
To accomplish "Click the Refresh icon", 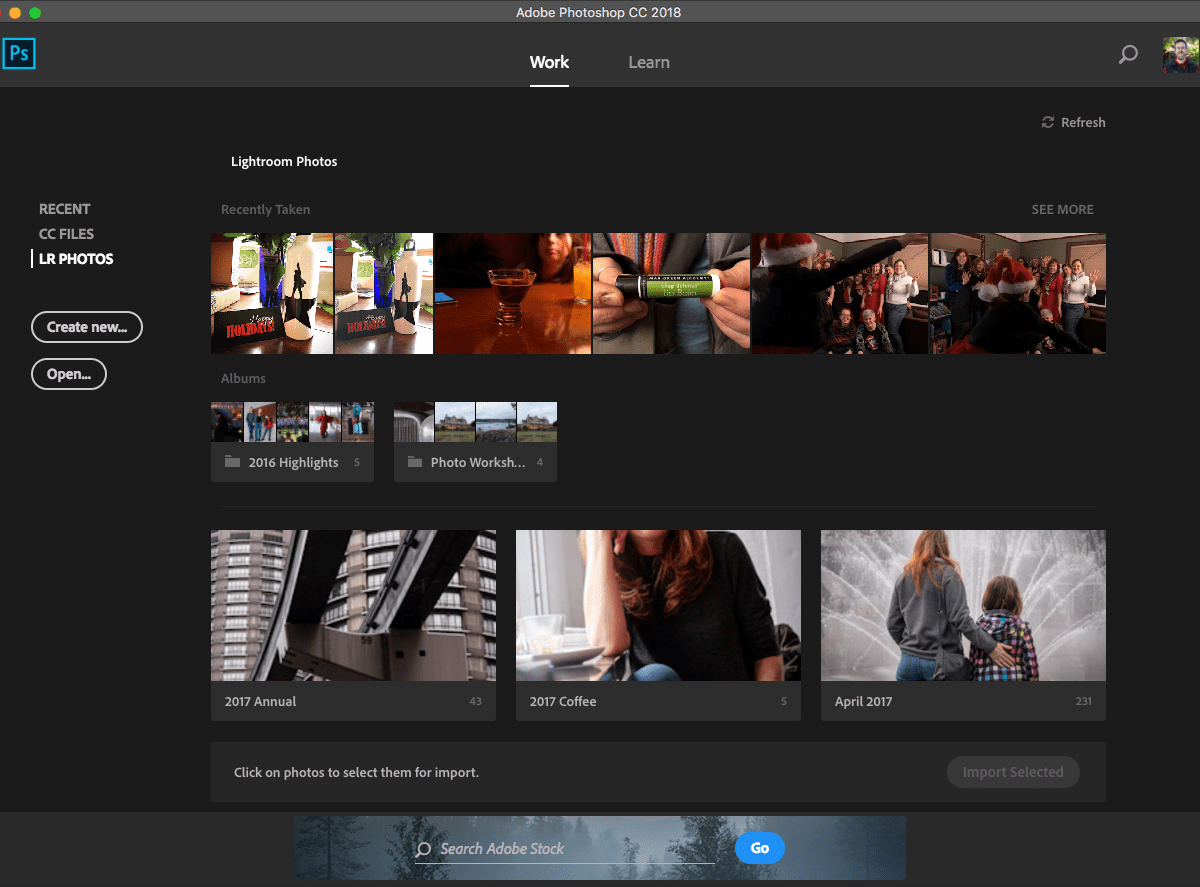I will [x=1048, y=122].
